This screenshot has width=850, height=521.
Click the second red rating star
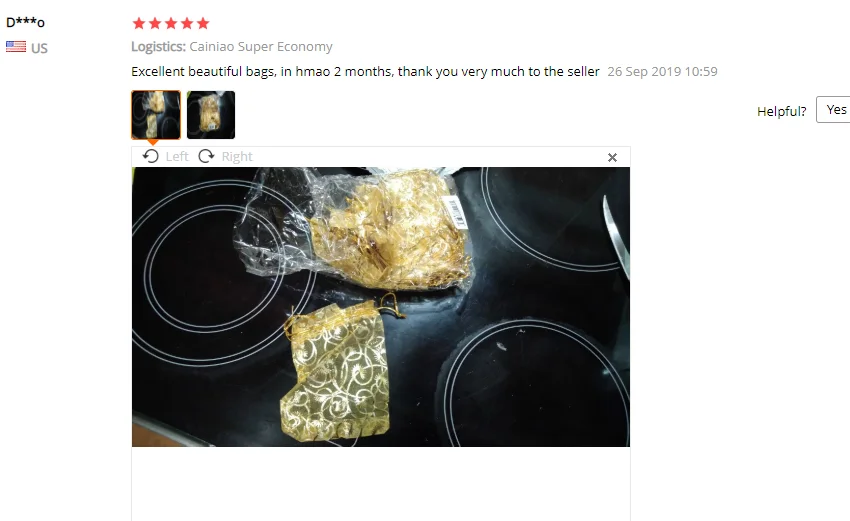coord(155,23)
